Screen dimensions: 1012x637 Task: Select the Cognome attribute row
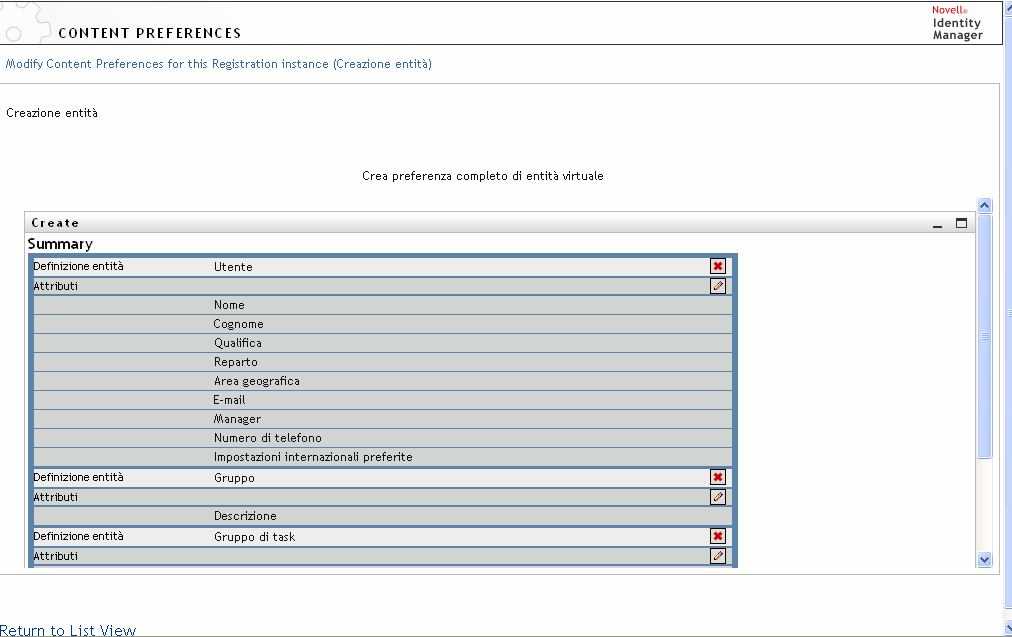coord(238,324)
